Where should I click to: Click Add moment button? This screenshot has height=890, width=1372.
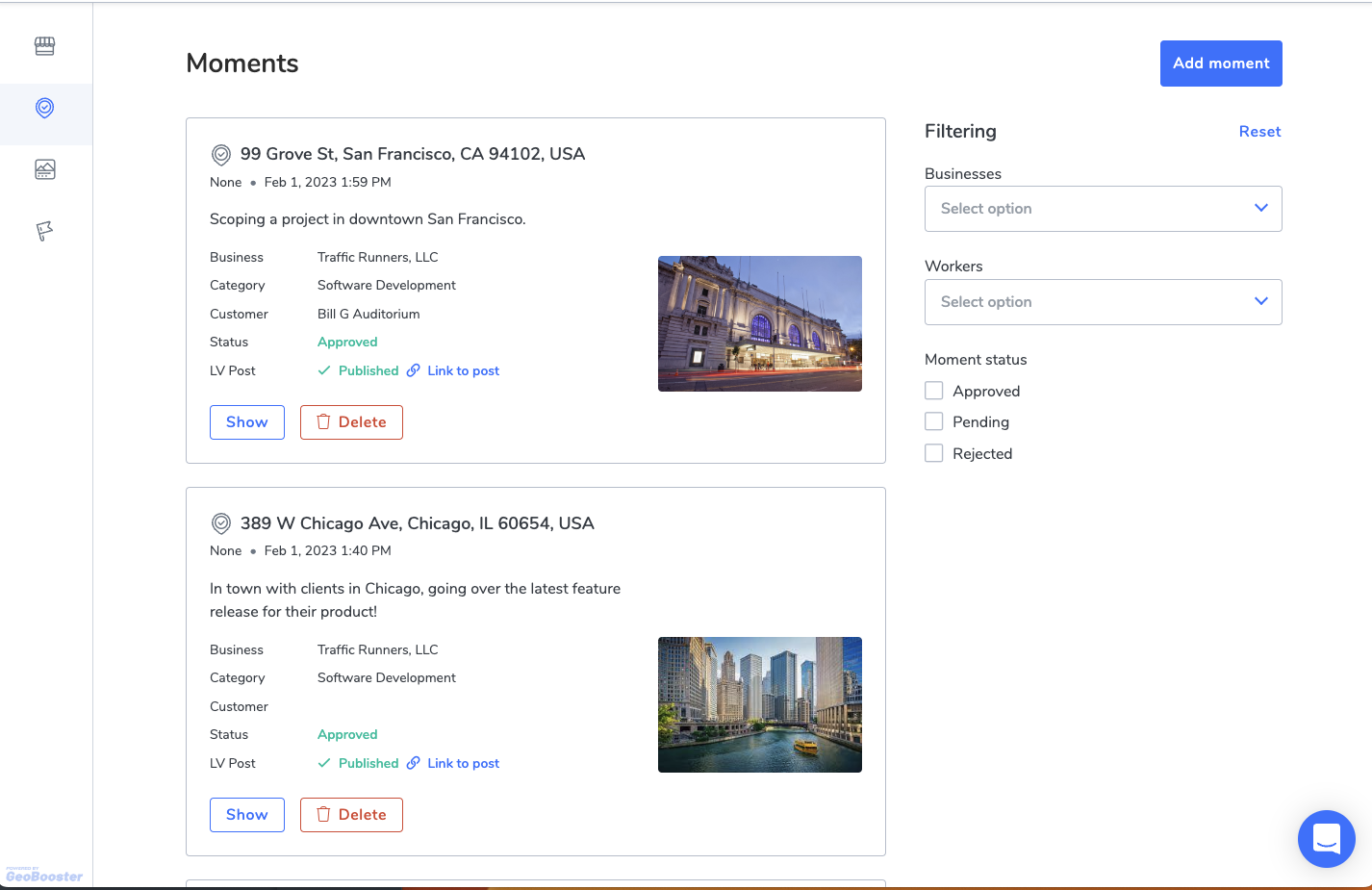tap(1220, 64)
